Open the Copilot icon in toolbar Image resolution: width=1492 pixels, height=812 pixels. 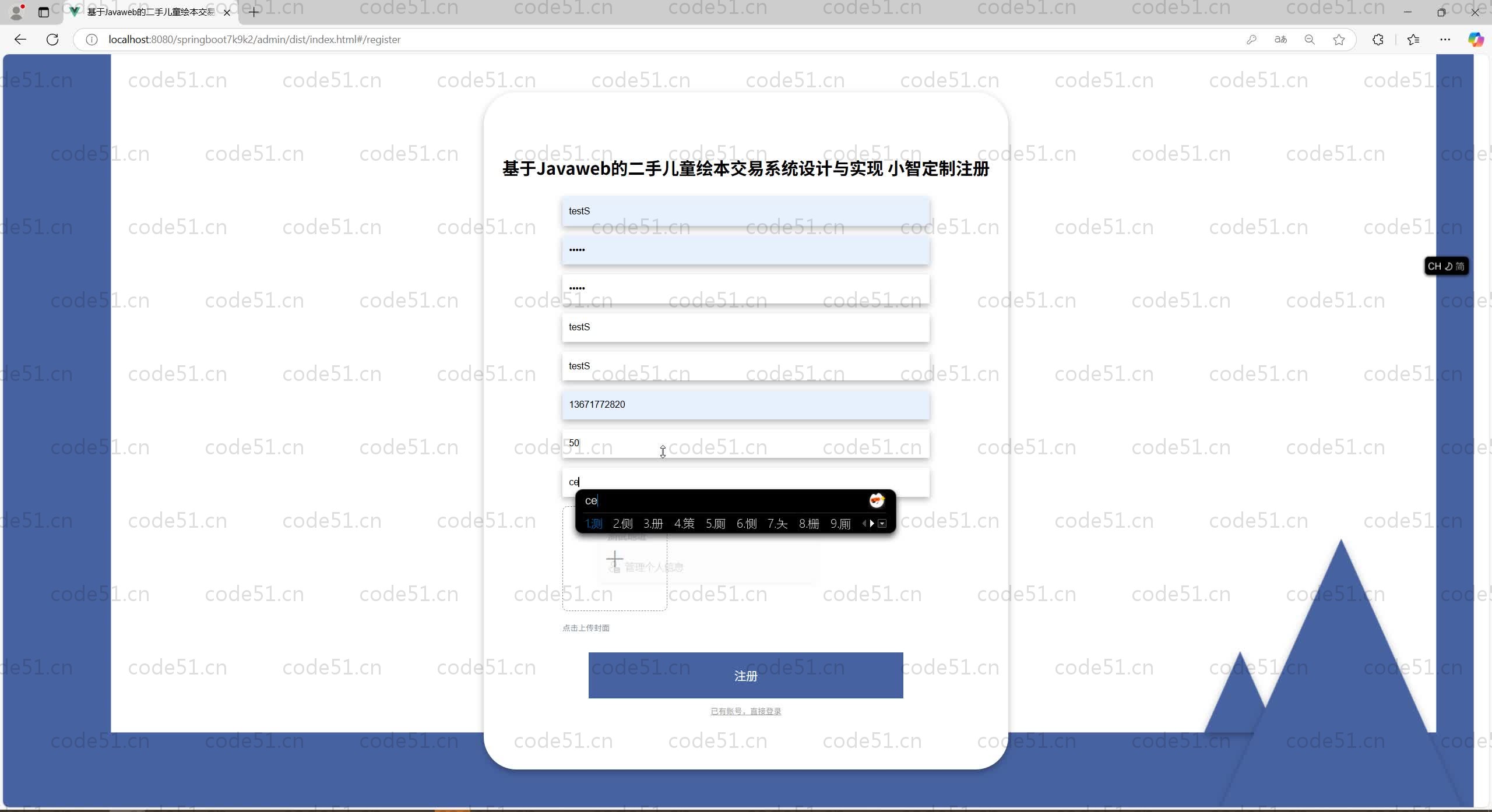(x=1475, y=40)
